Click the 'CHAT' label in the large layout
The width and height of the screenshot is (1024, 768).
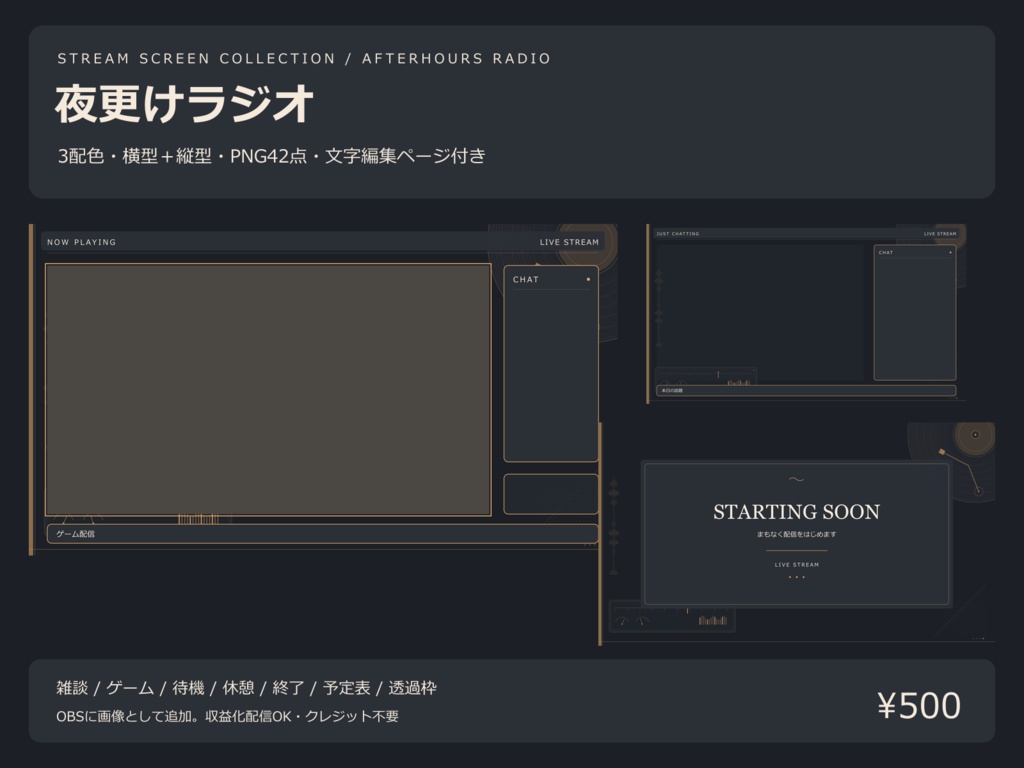(x=526, y=280)
